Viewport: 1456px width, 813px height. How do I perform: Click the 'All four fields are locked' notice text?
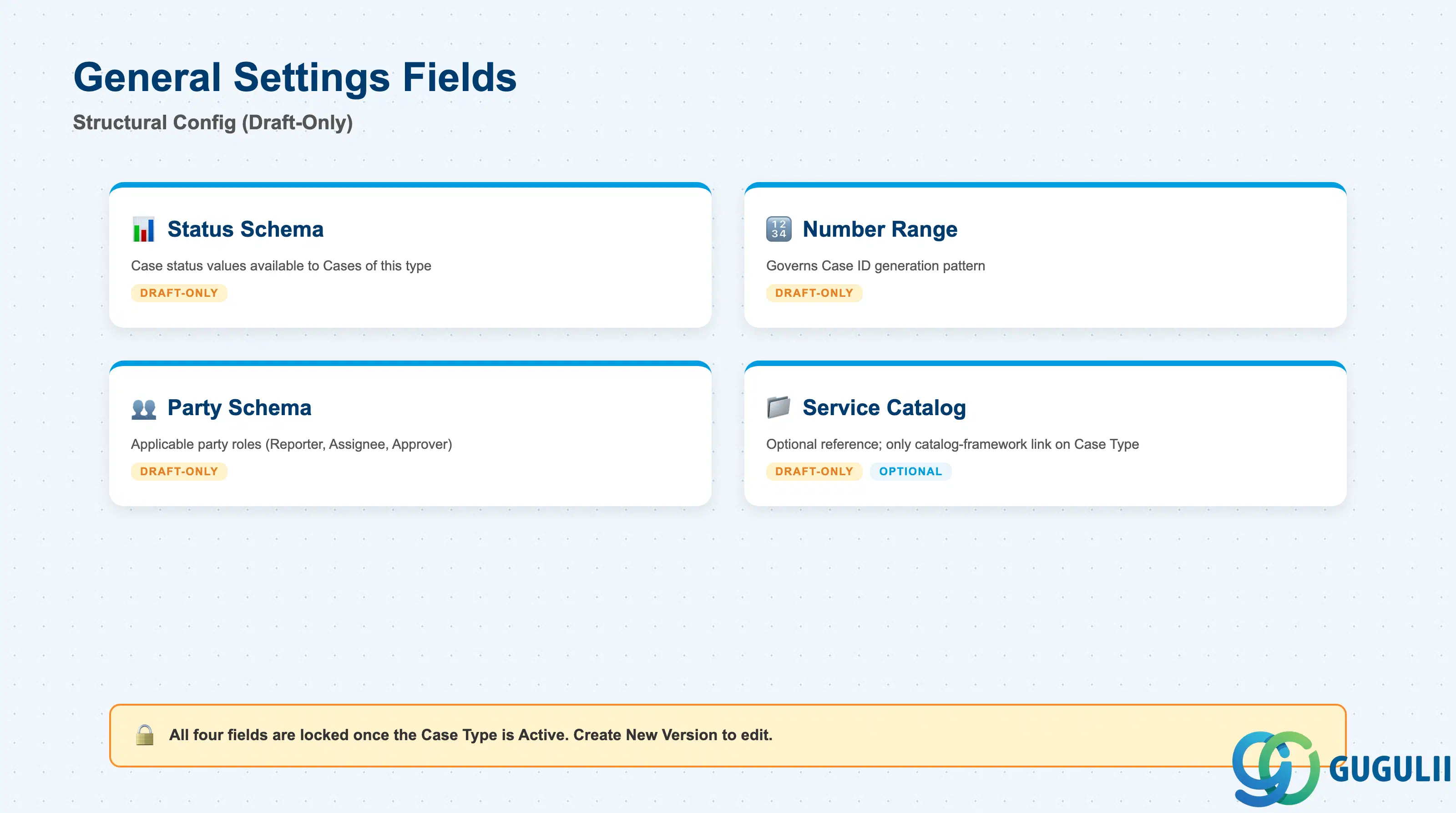[471, 736]
